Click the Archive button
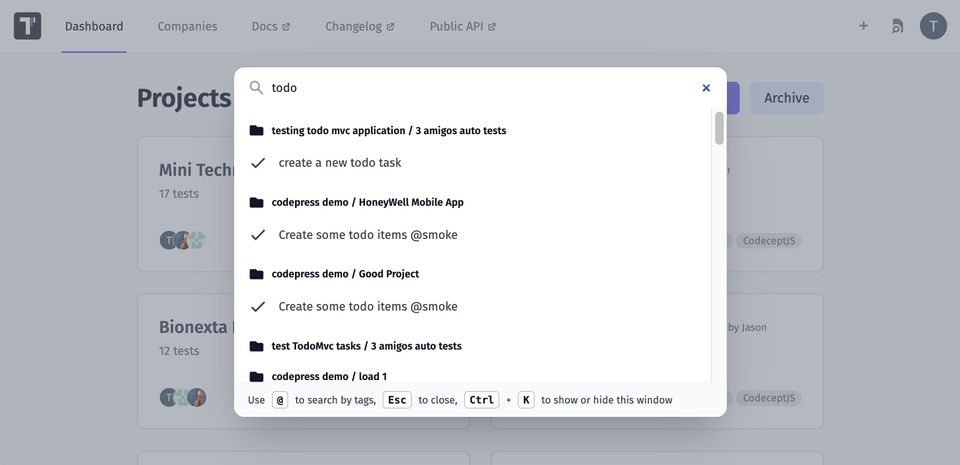This screenshot has height=465, width=960. 787,98
